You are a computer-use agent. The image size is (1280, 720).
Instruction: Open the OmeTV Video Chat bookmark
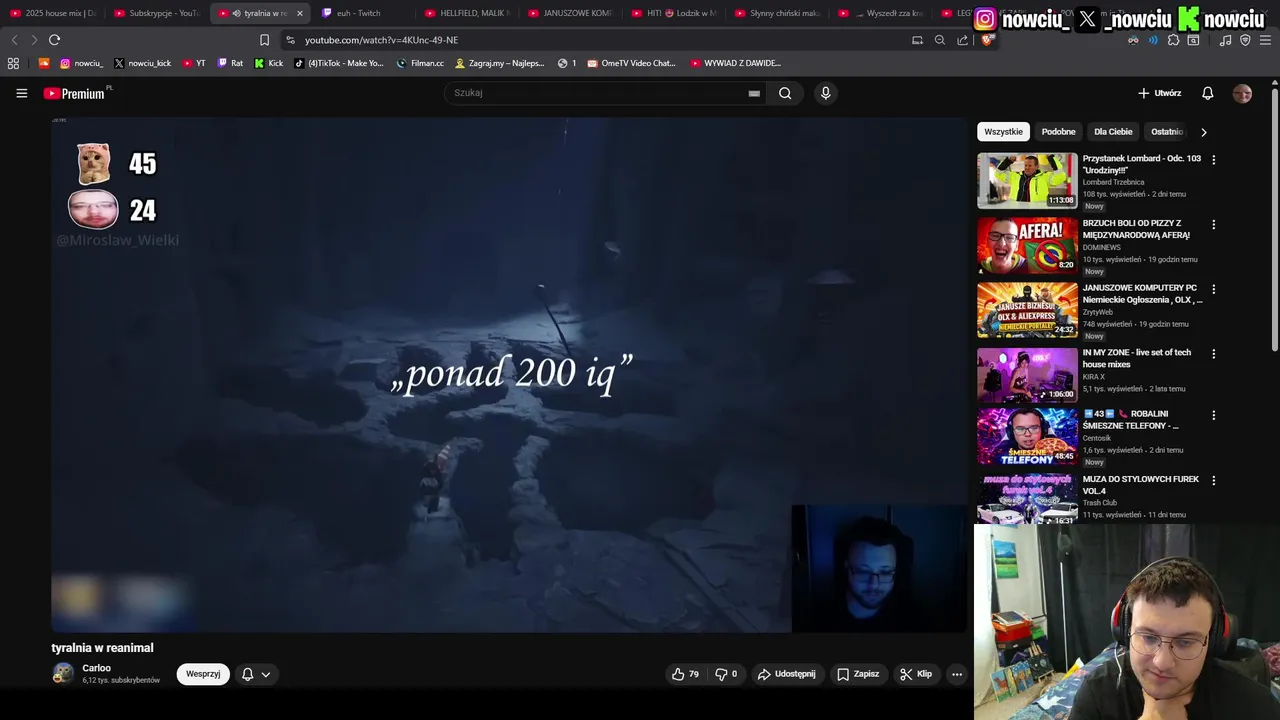[x=631, y=63]
